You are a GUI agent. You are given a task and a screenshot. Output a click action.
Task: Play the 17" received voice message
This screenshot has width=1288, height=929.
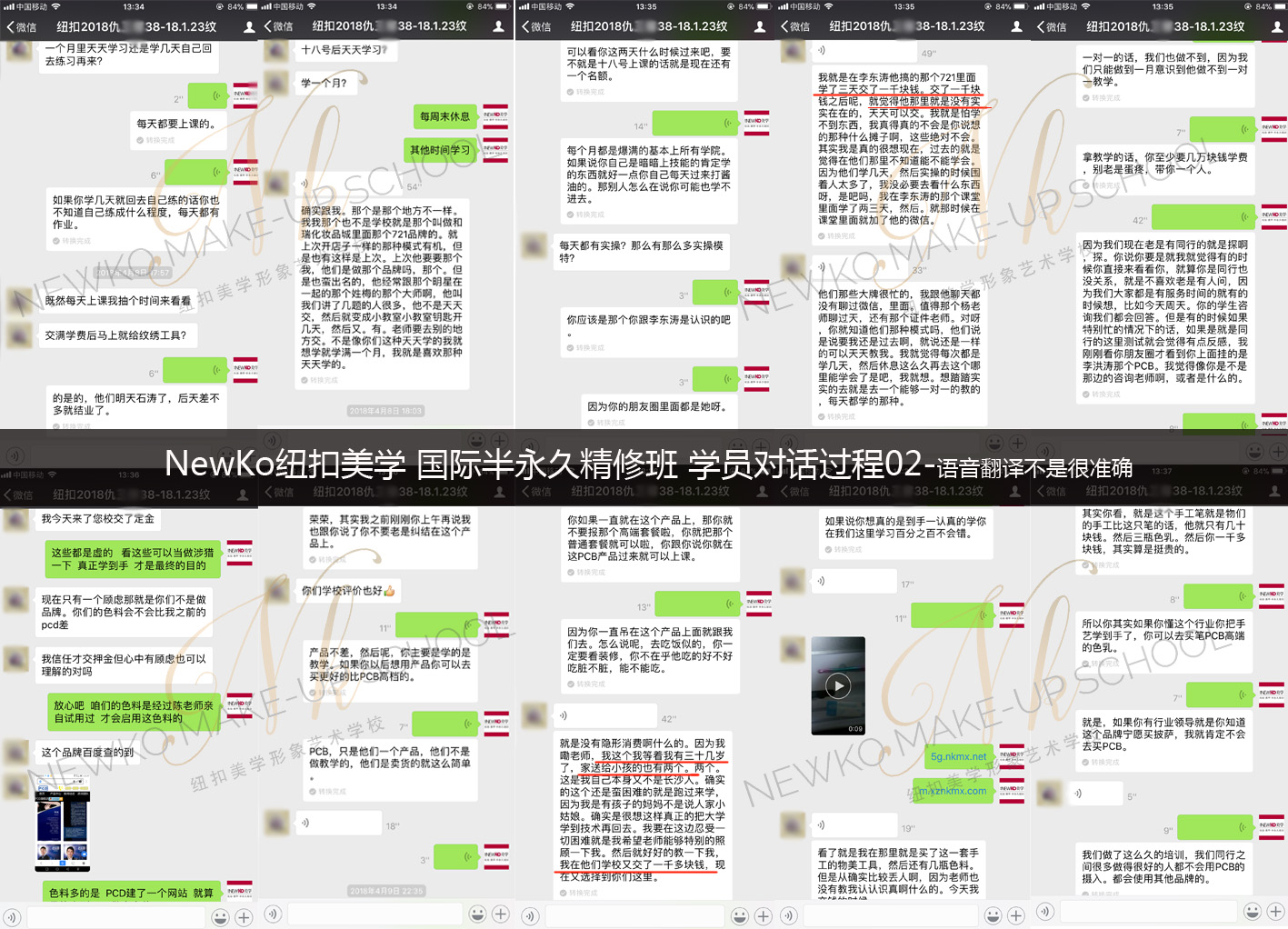point(853,581)
